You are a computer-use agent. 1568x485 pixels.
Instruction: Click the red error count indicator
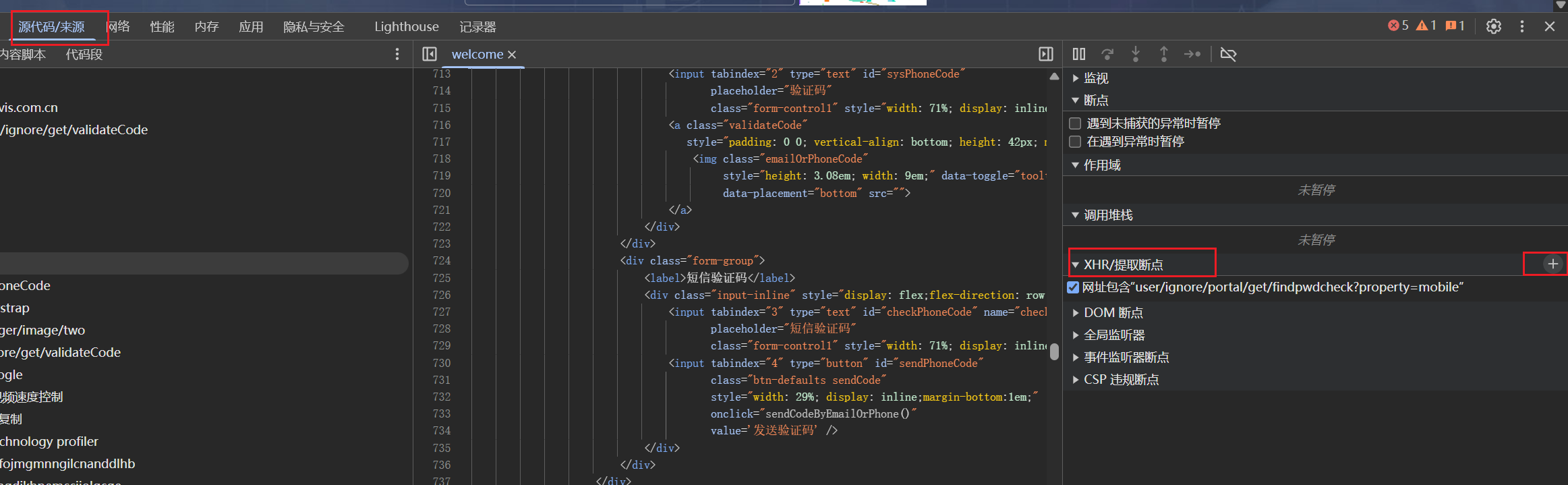coord(1399,26)
